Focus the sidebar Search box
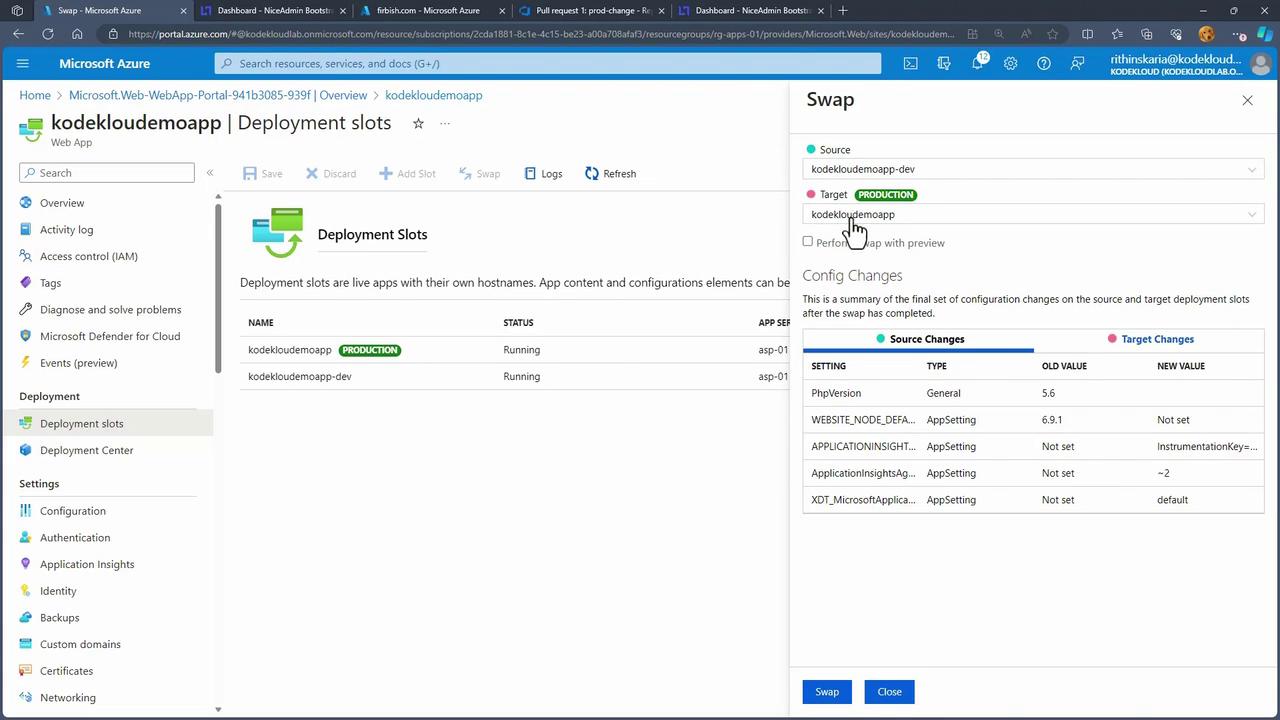The height and width of the screenshot is (720, 1280). point(107,173)
